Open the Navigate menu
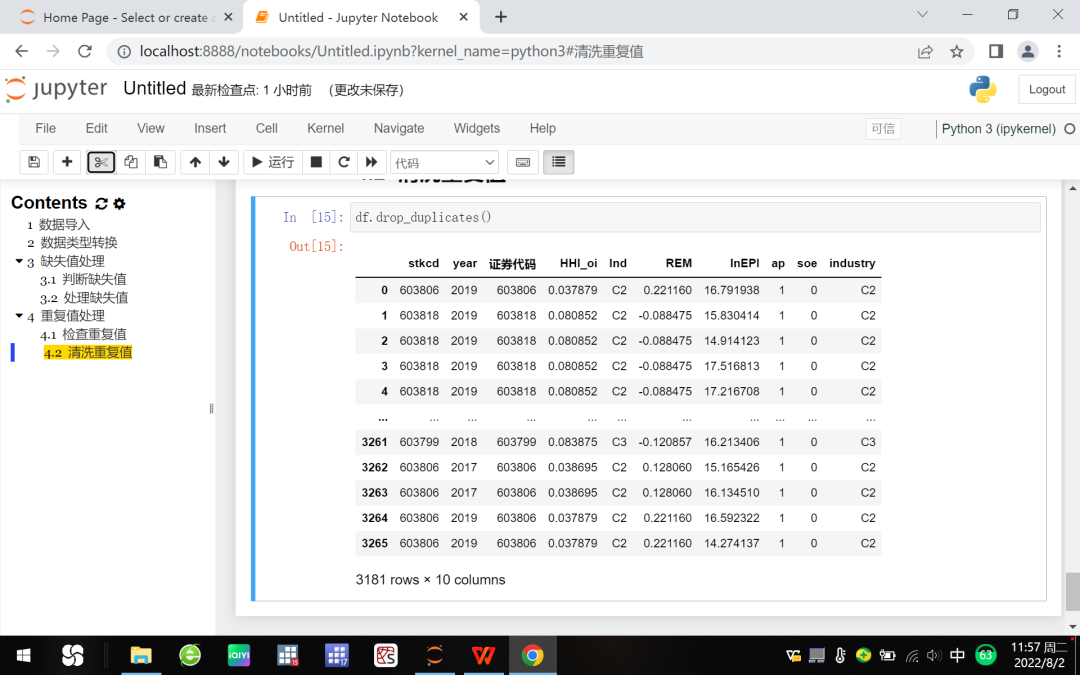 point(399,128)
